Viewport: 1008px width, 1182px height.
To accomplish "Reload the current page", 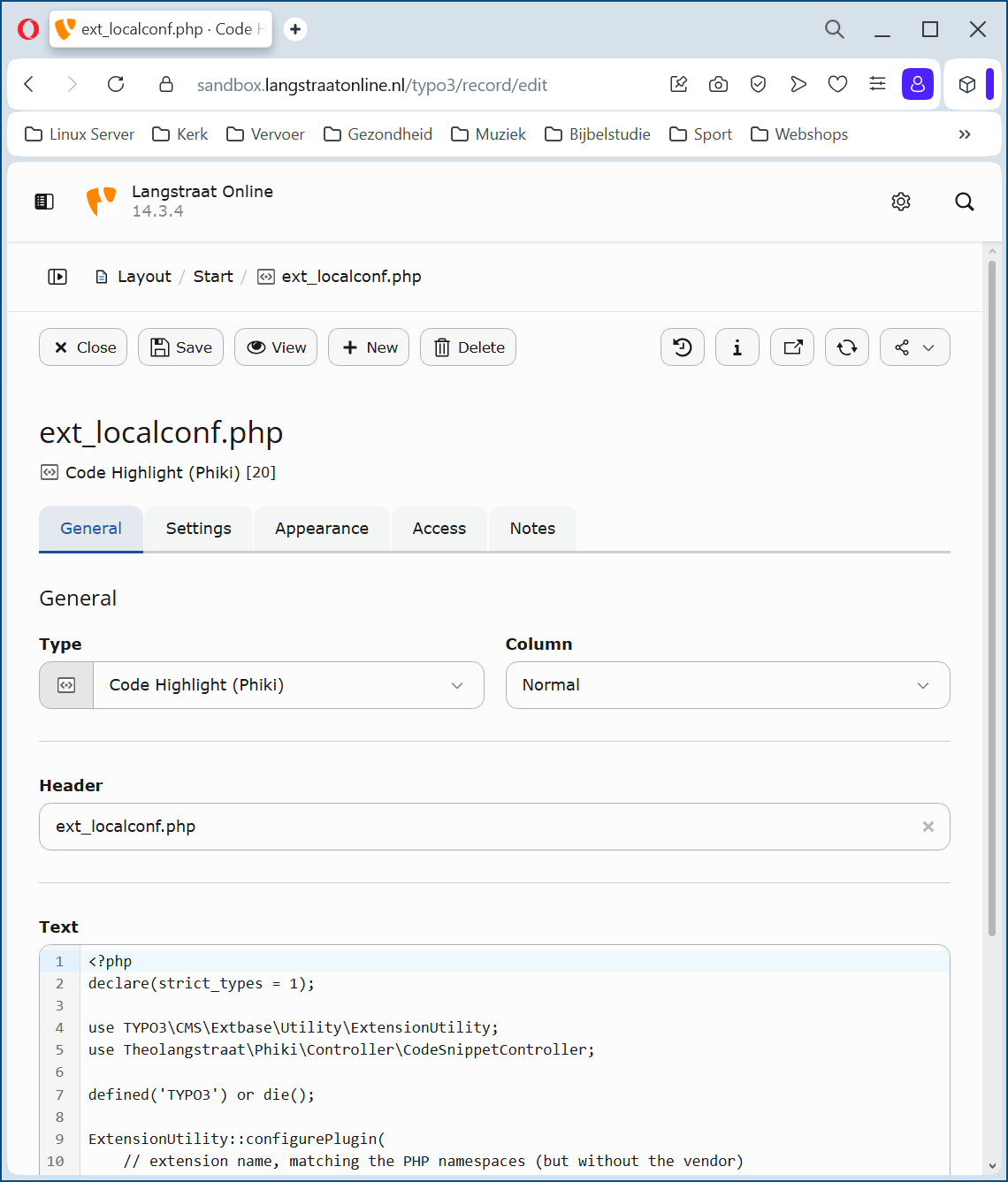I will (x=116, y=84).
